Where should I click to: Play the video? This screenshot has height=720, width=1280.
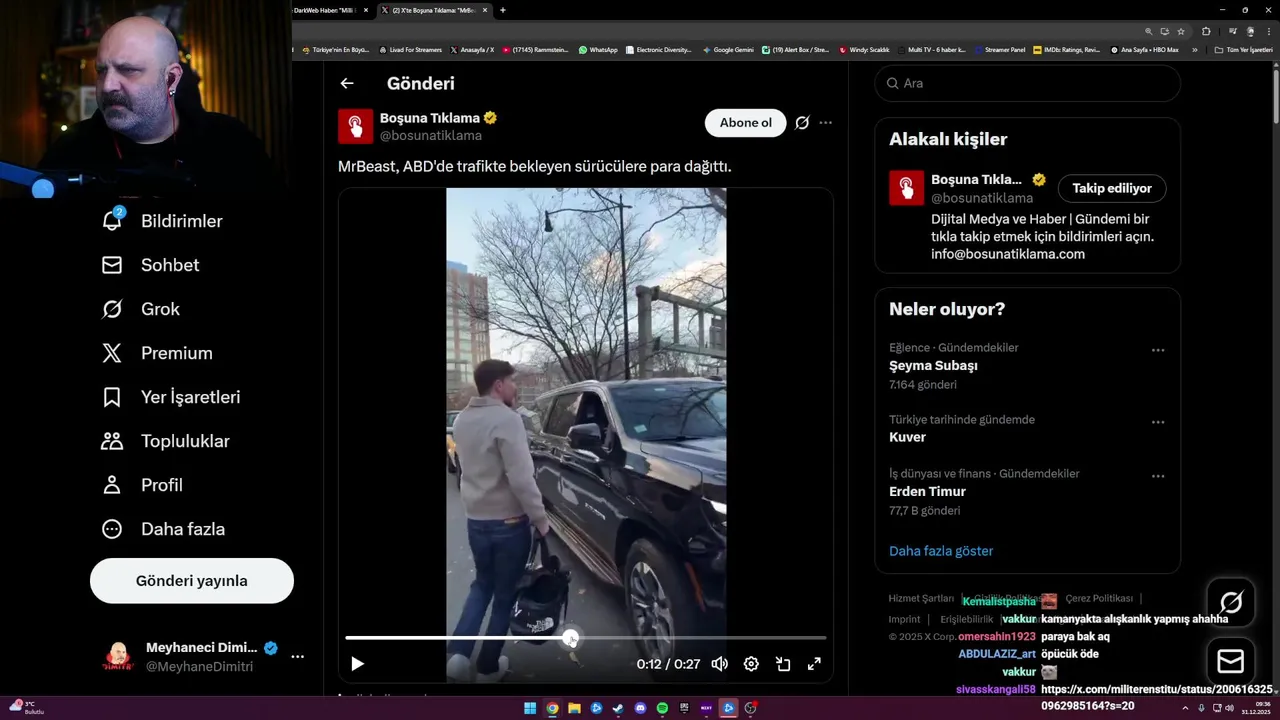pos(357,664)
